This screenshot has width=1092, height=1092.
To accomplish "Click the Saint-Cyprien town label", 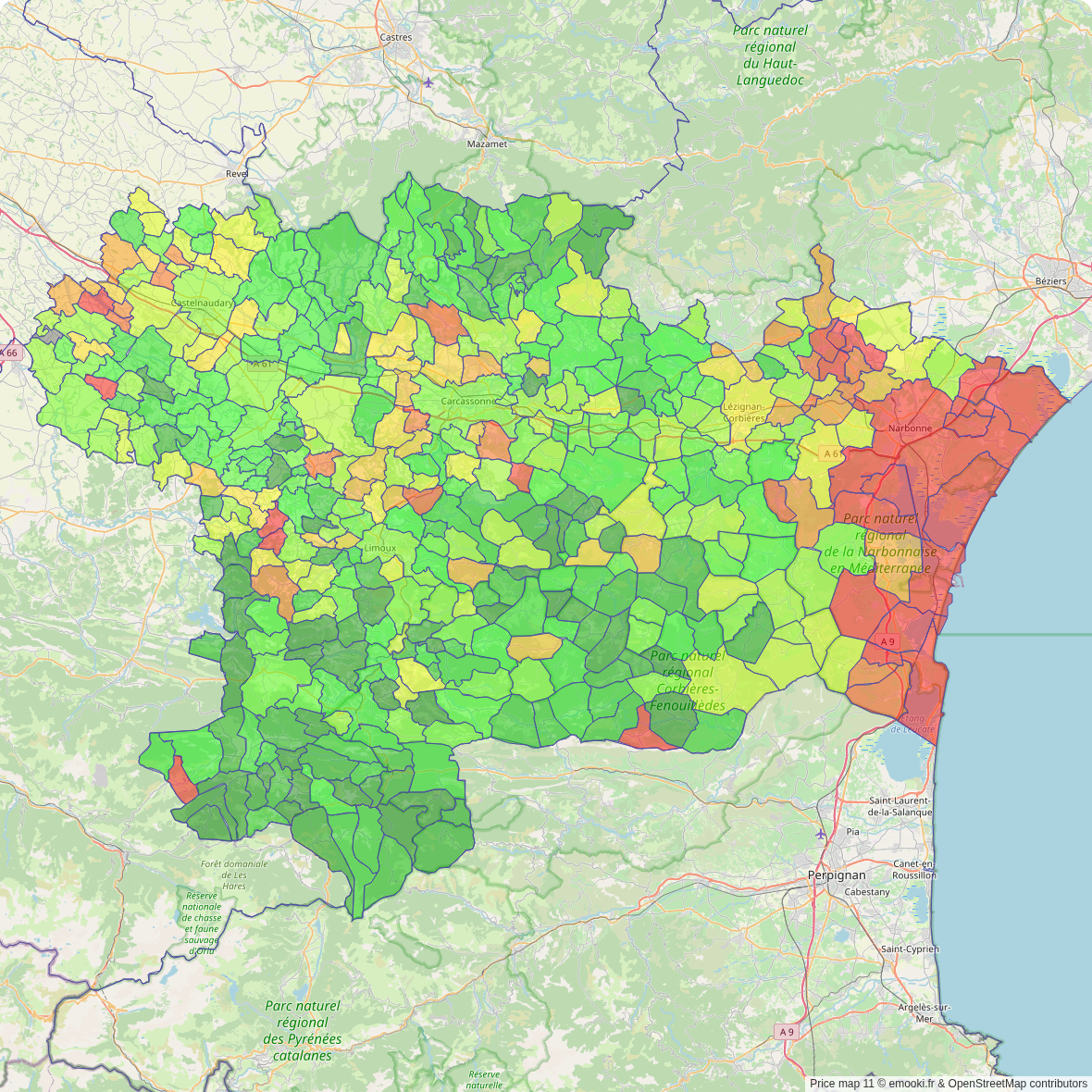I will 909,949.
